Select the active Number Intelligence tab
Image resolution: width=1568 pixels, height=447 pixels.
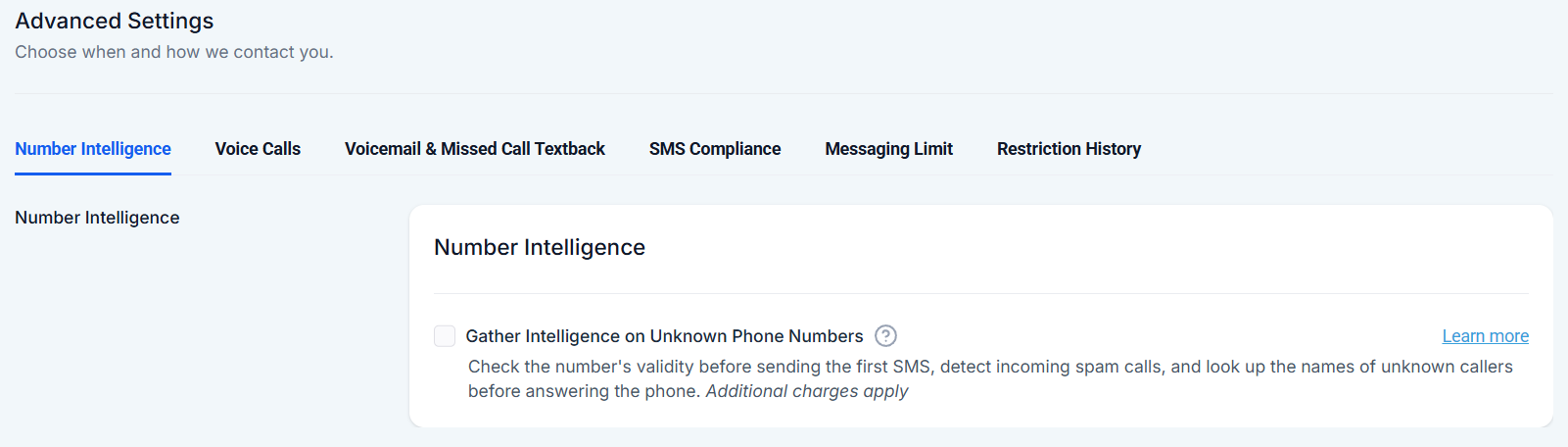coord(93,149)
